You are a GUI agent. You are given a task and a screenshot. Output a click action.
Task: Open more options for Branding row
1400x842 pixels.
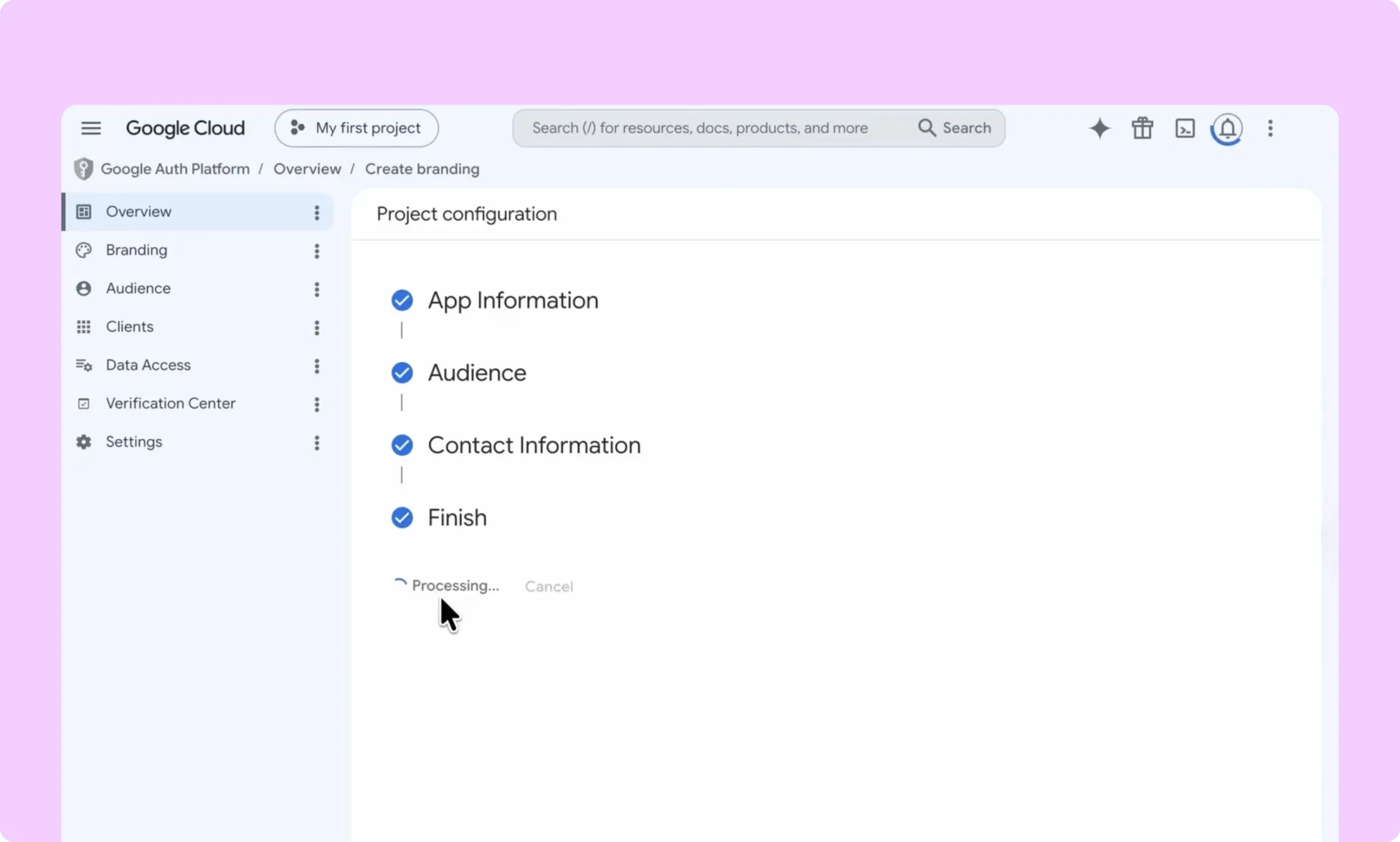[x=316, y=251]
